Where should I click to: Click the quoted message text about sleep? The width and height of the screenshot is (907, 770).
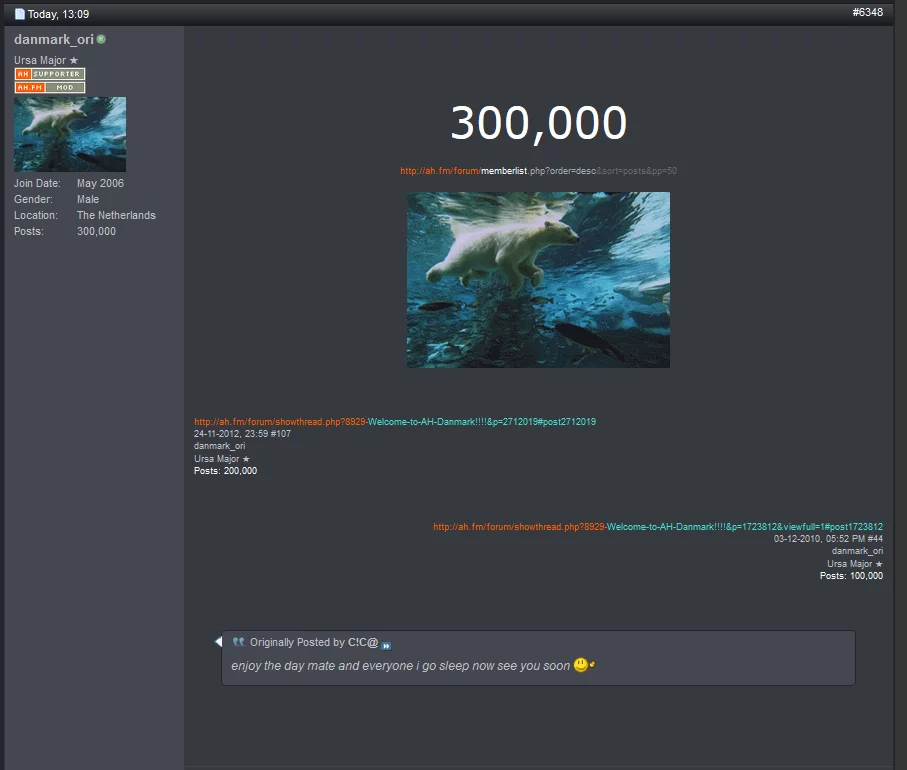400,666
